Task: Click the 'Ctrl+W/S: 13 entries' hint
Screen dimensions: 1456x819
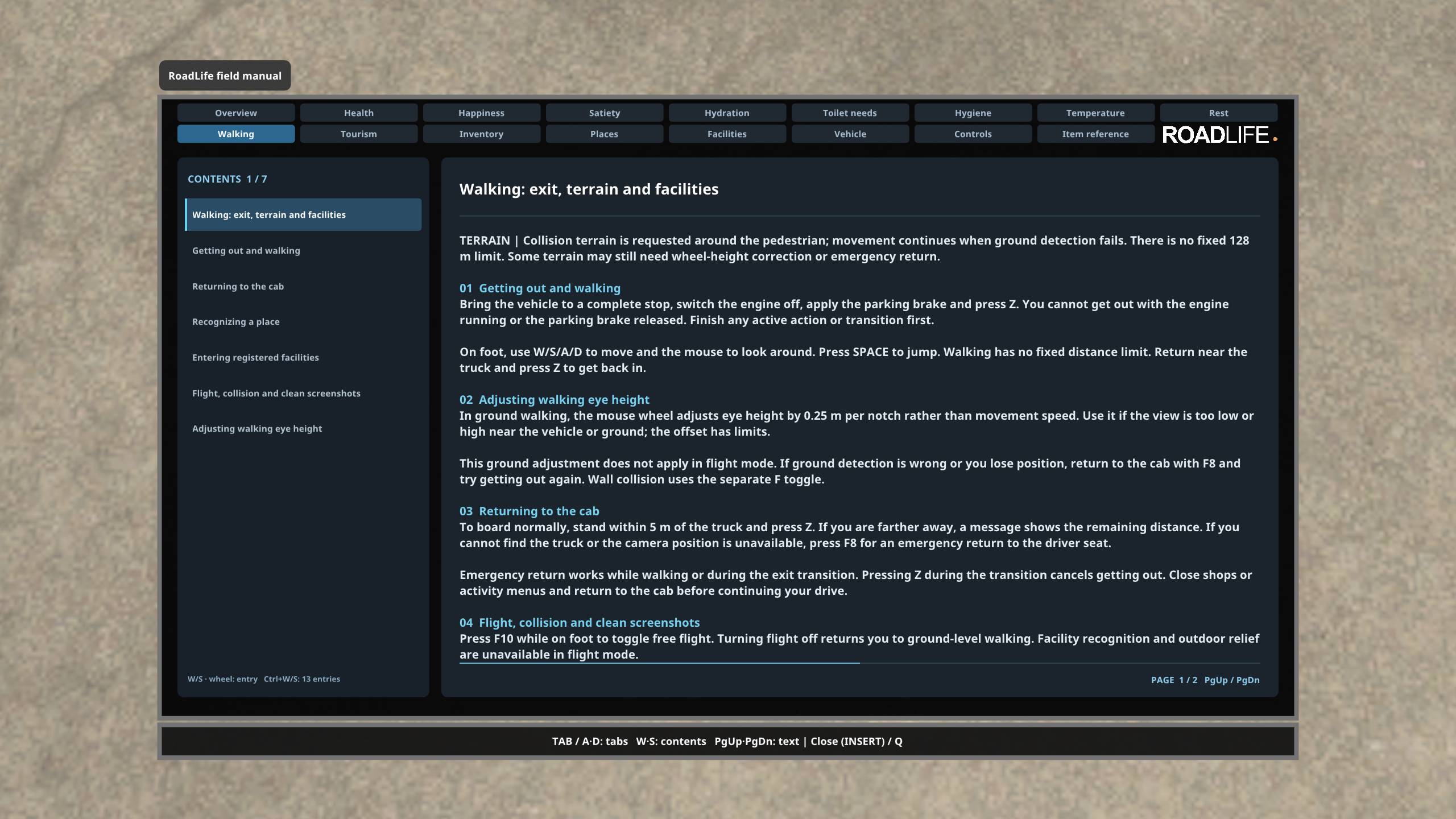Action: click(x=302, y=679)
